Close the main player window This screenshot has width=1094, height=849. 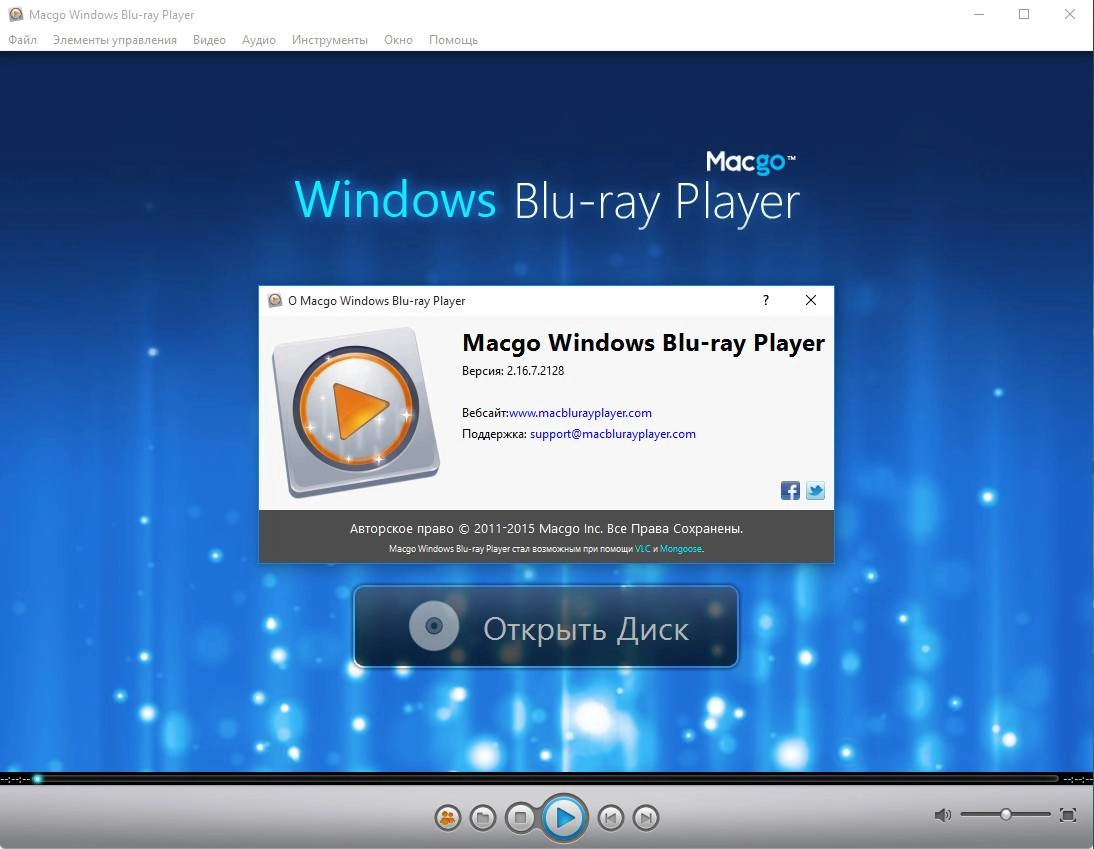[x=1069, y=14]
